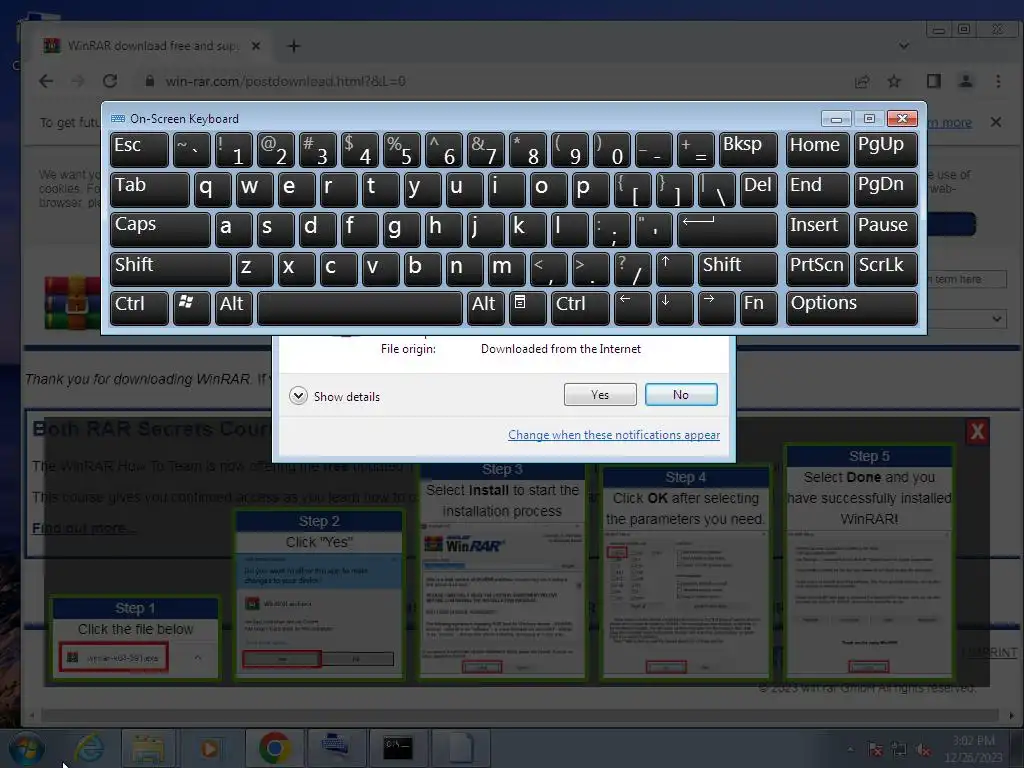Click the context menu key
Viewport: 1024px width, 768px height.
527,308
